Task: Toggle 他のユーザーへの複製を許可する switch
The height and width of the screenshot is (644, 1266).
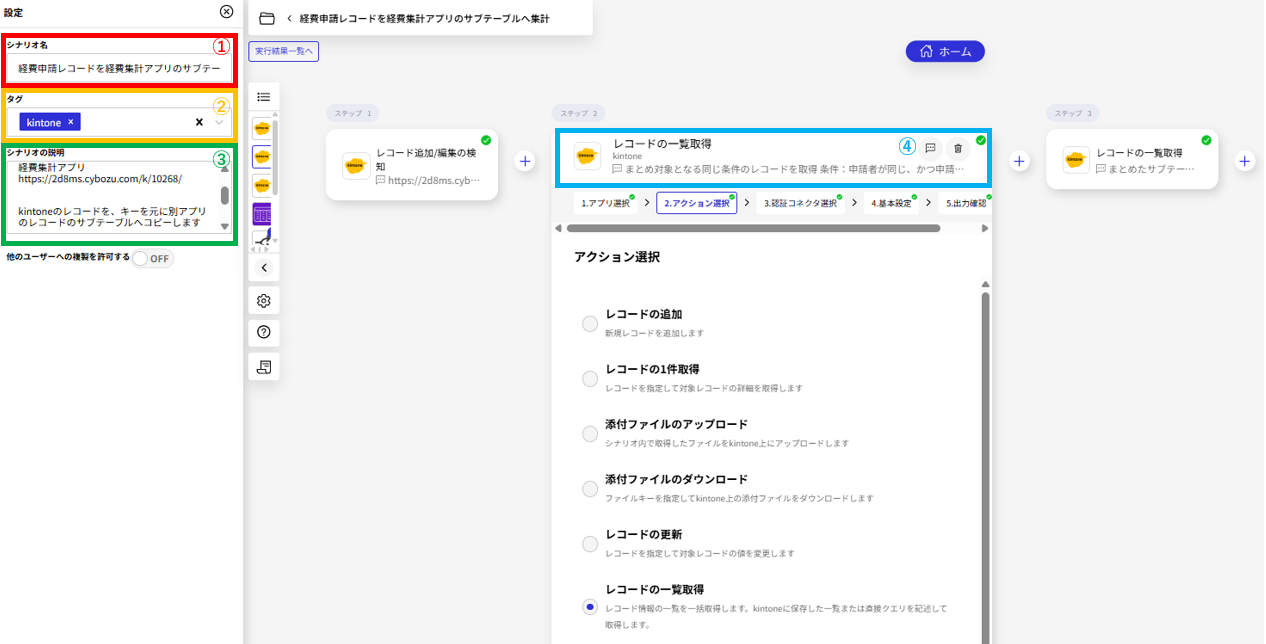Action: tap(153, 259)
